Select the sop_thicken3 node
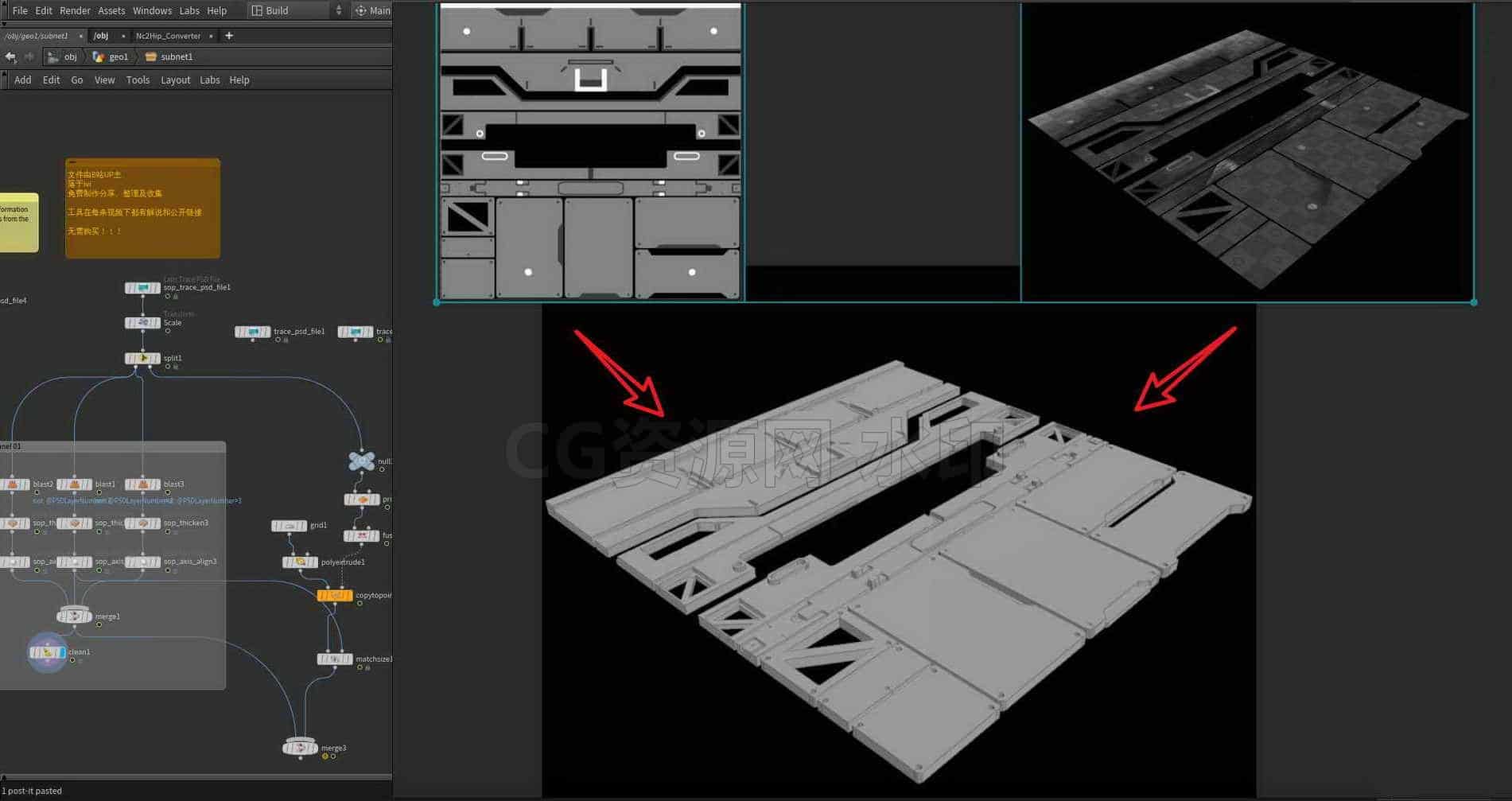Image resolution: width=1512 pixels, height=801 pixels. coord(142,523)
